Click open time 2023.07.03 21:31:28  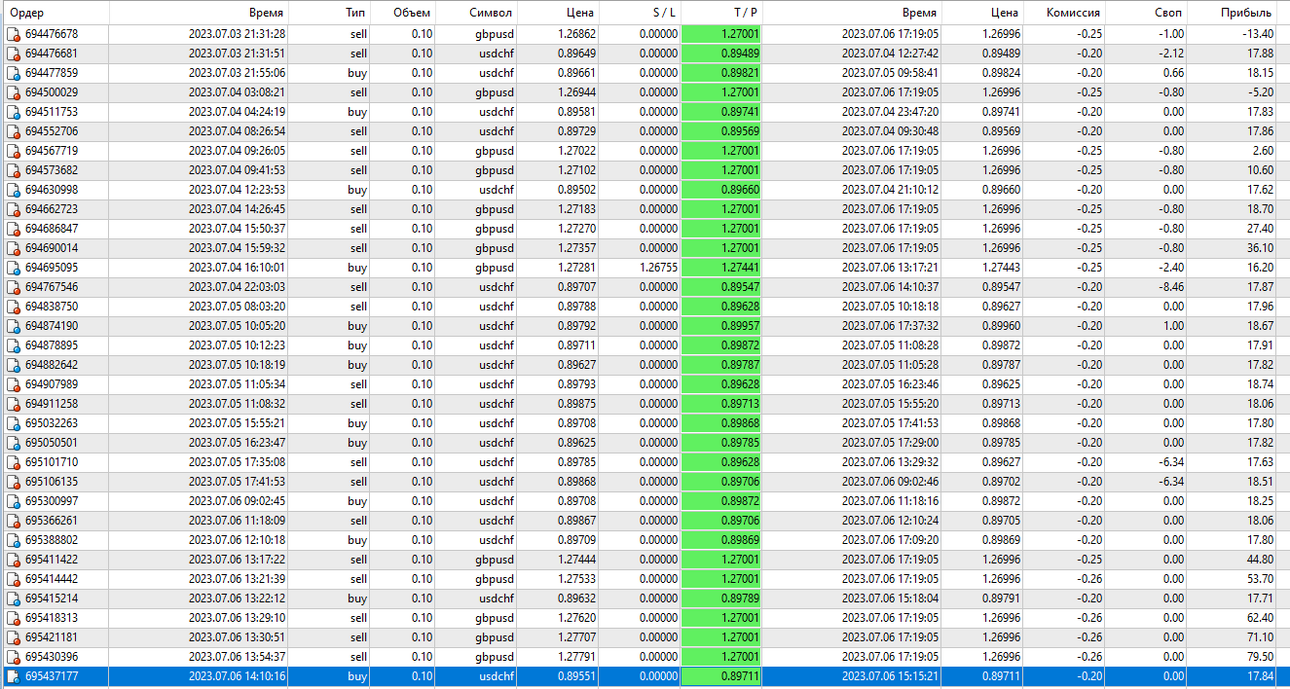coord(237,34)
